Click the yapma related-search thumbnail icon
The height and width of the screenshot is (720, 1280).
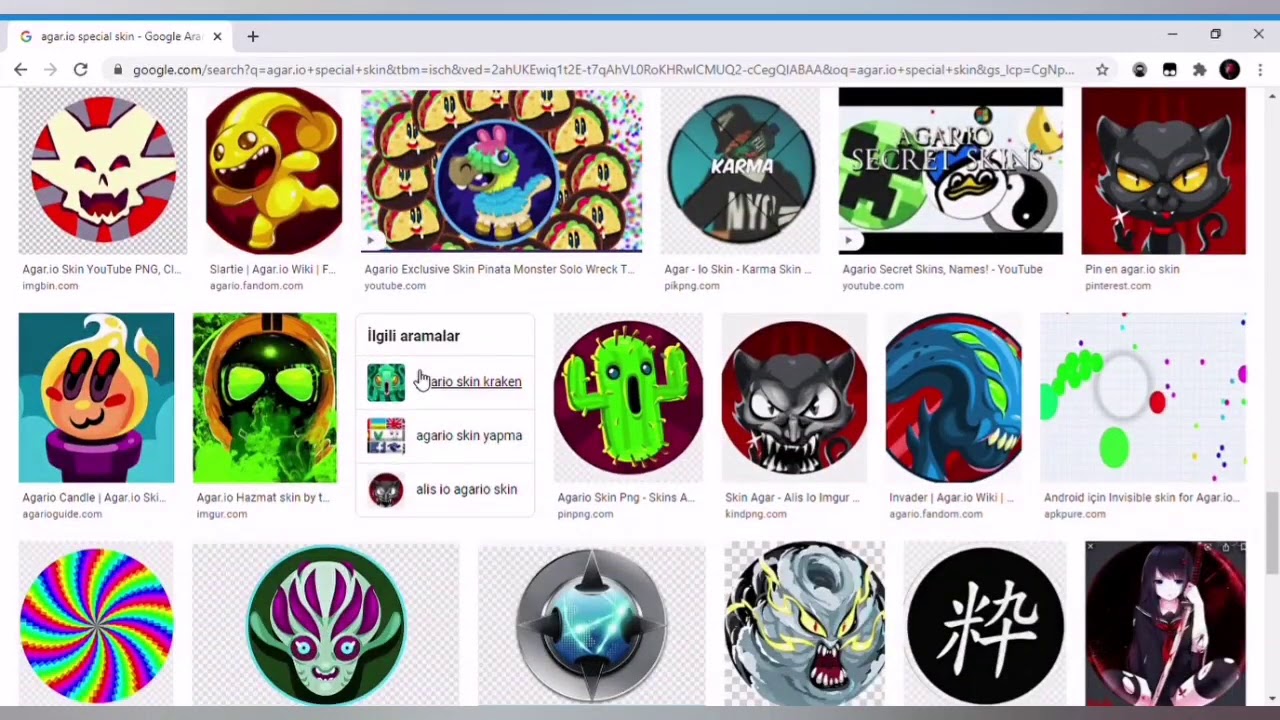click(386, 436)
